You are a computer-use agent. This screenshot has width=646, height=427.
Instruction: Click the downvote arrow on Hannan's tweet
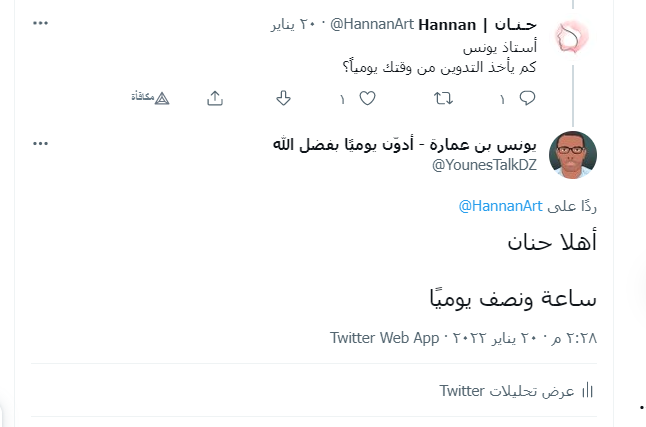[x=283, y=98]
